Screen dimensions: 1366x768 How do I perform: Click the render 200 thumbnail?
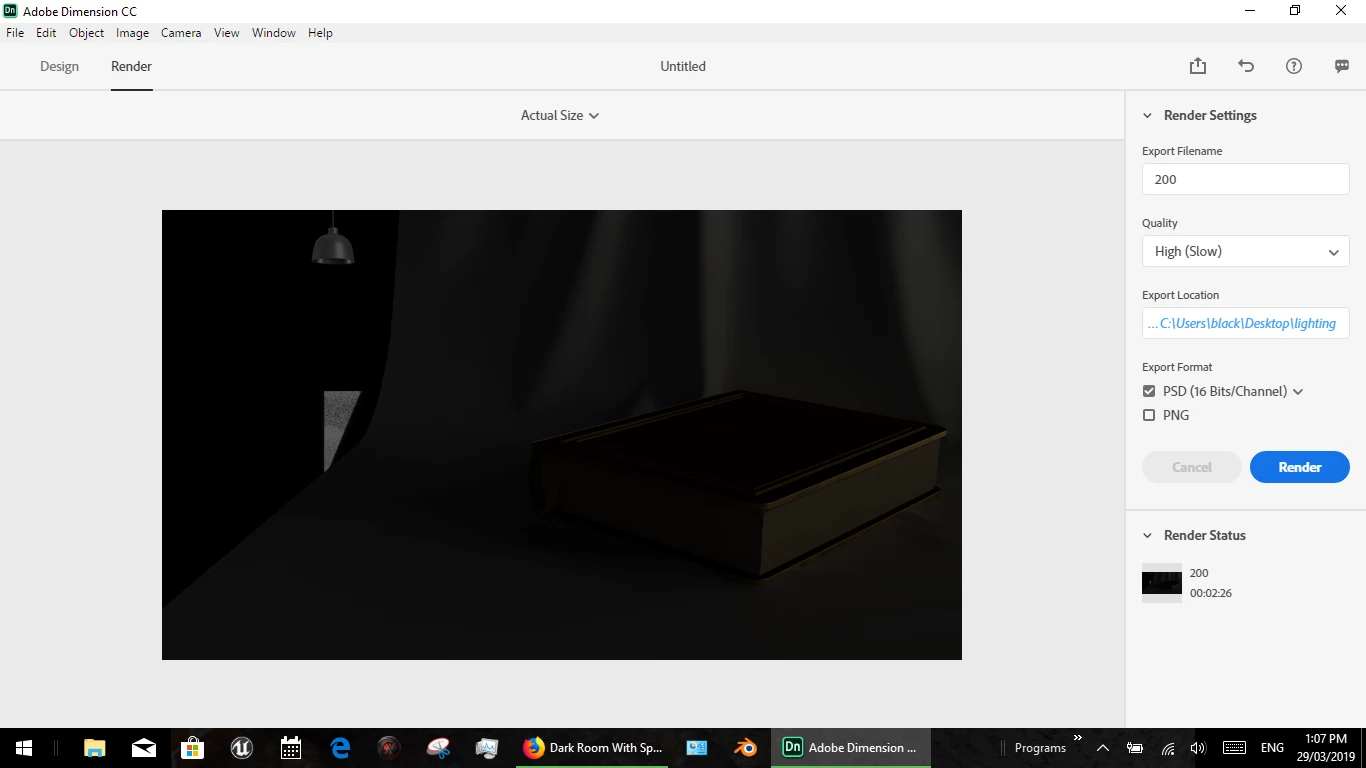click(x=1162, y=583)
